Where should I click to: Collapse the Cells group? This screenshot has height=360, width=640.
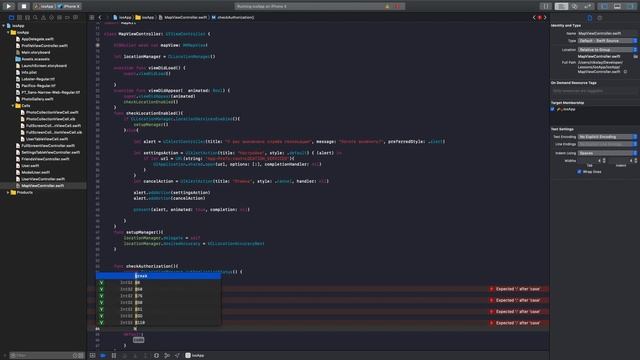pos(13,106)
